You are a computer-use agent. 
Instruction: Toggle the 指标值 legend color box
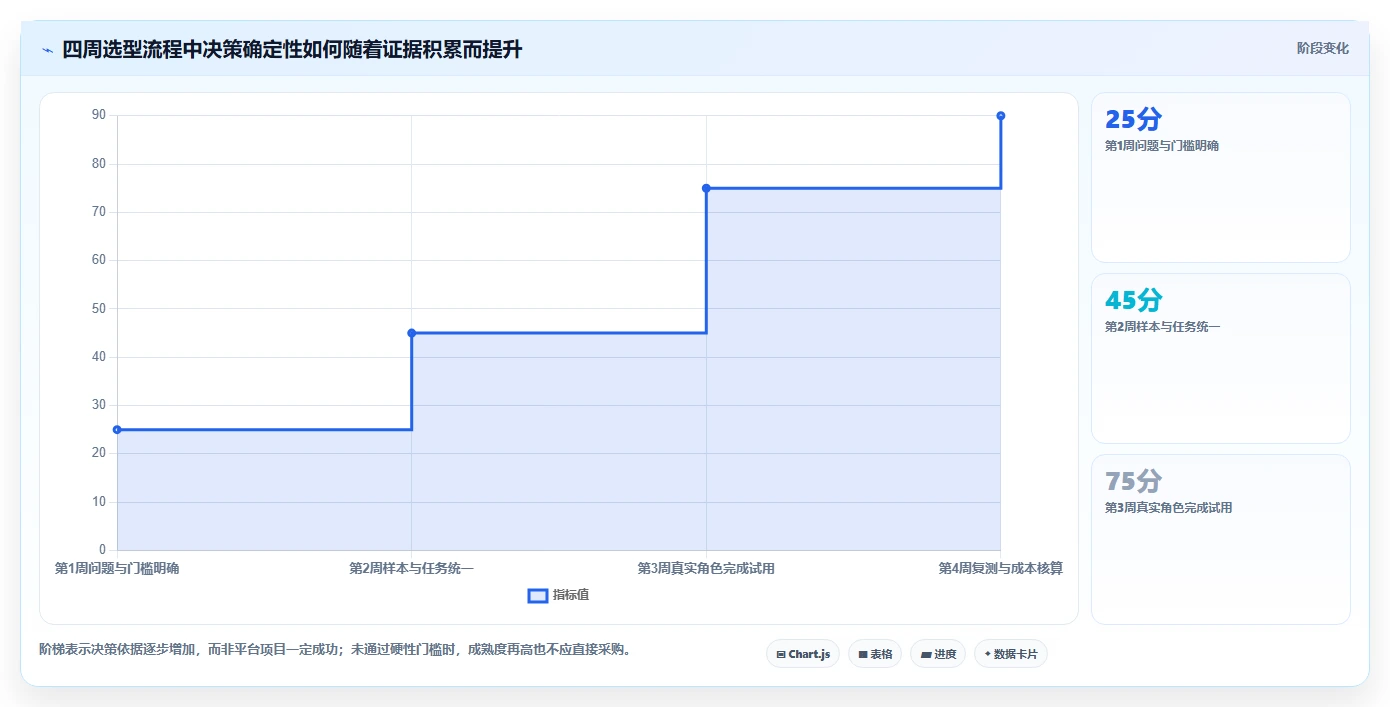[537, 596]
